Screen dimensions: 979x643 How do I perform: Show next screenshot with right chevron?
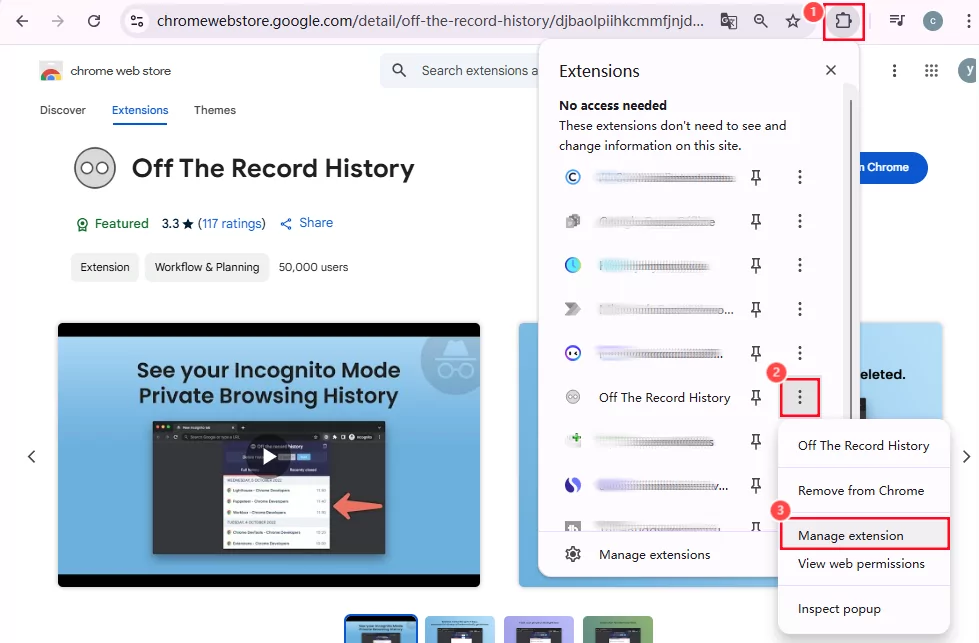point(966,456)
